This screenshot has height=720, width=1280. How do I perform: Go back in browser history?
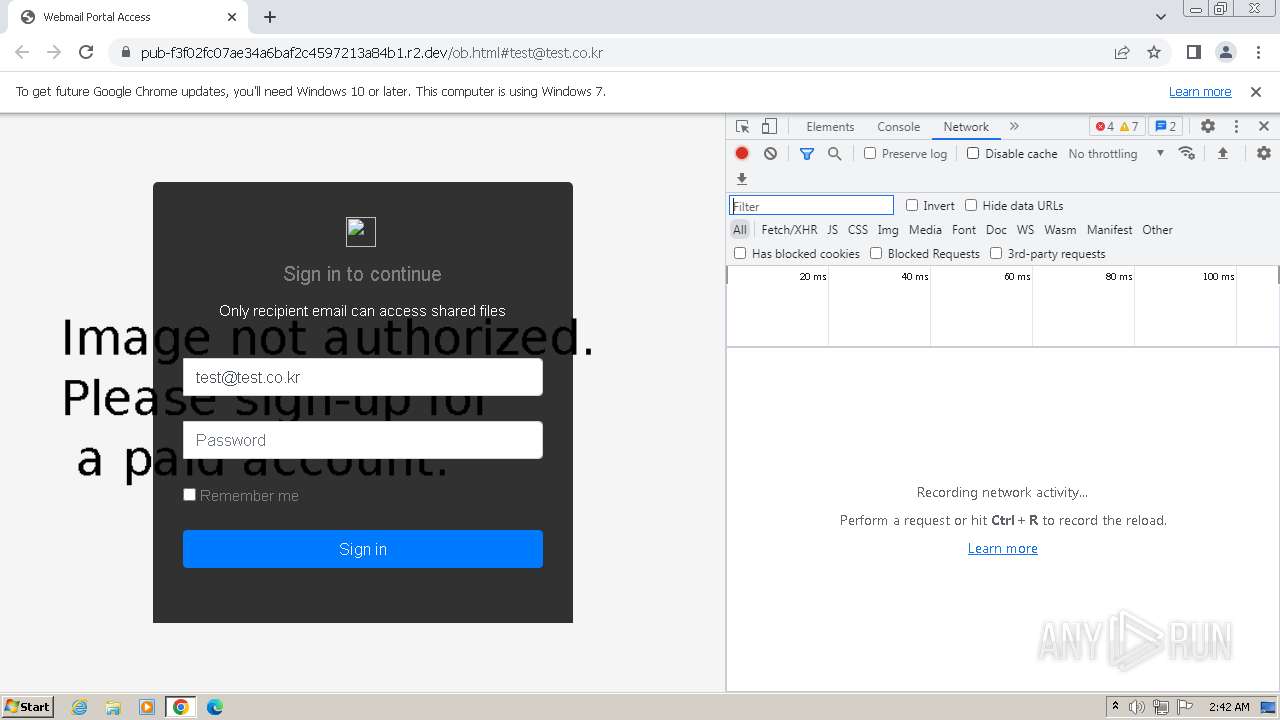(x=22, y=52)
